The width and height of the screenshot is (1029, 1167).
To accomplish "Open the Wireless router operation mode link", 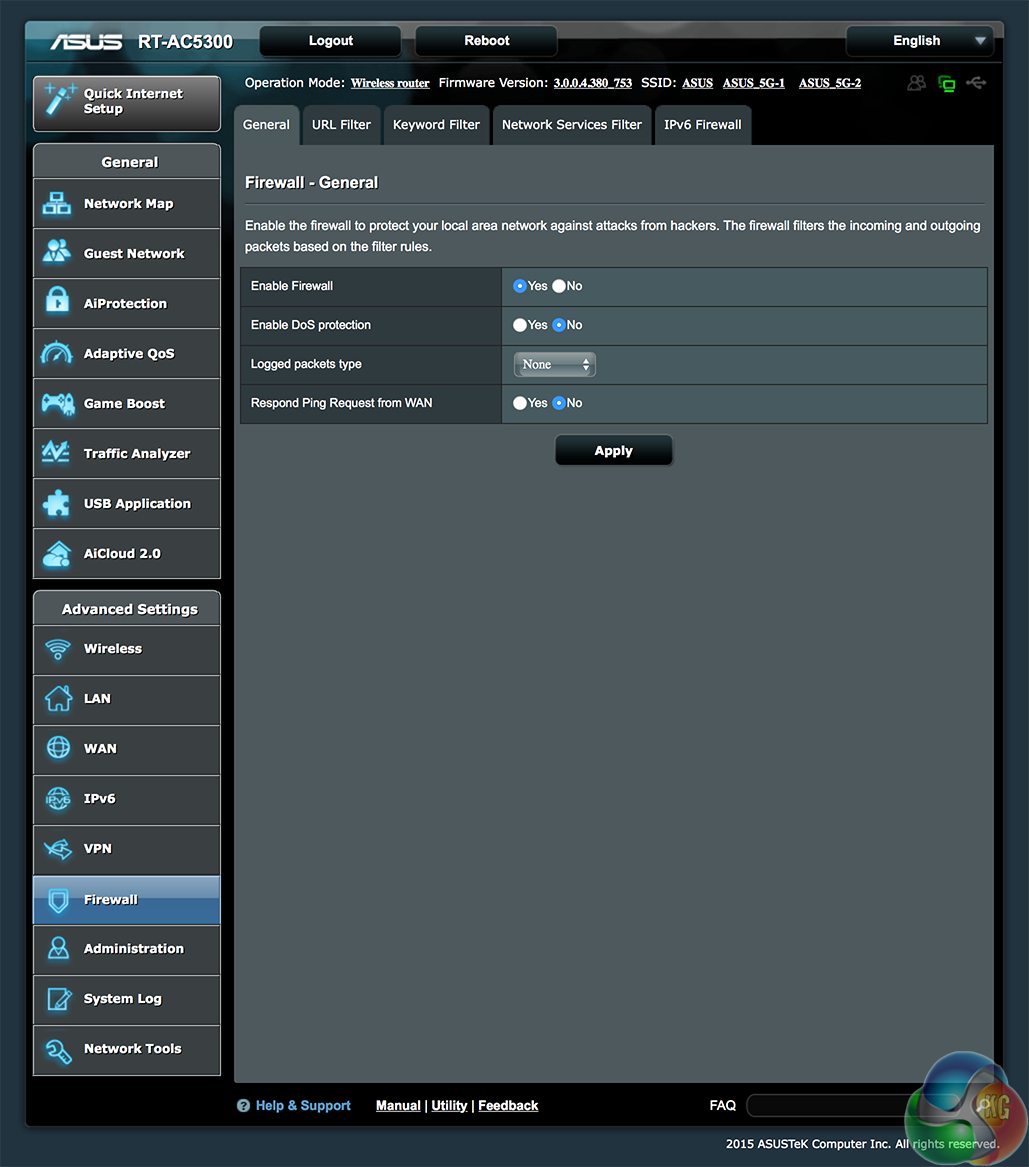I will (390, 83).
